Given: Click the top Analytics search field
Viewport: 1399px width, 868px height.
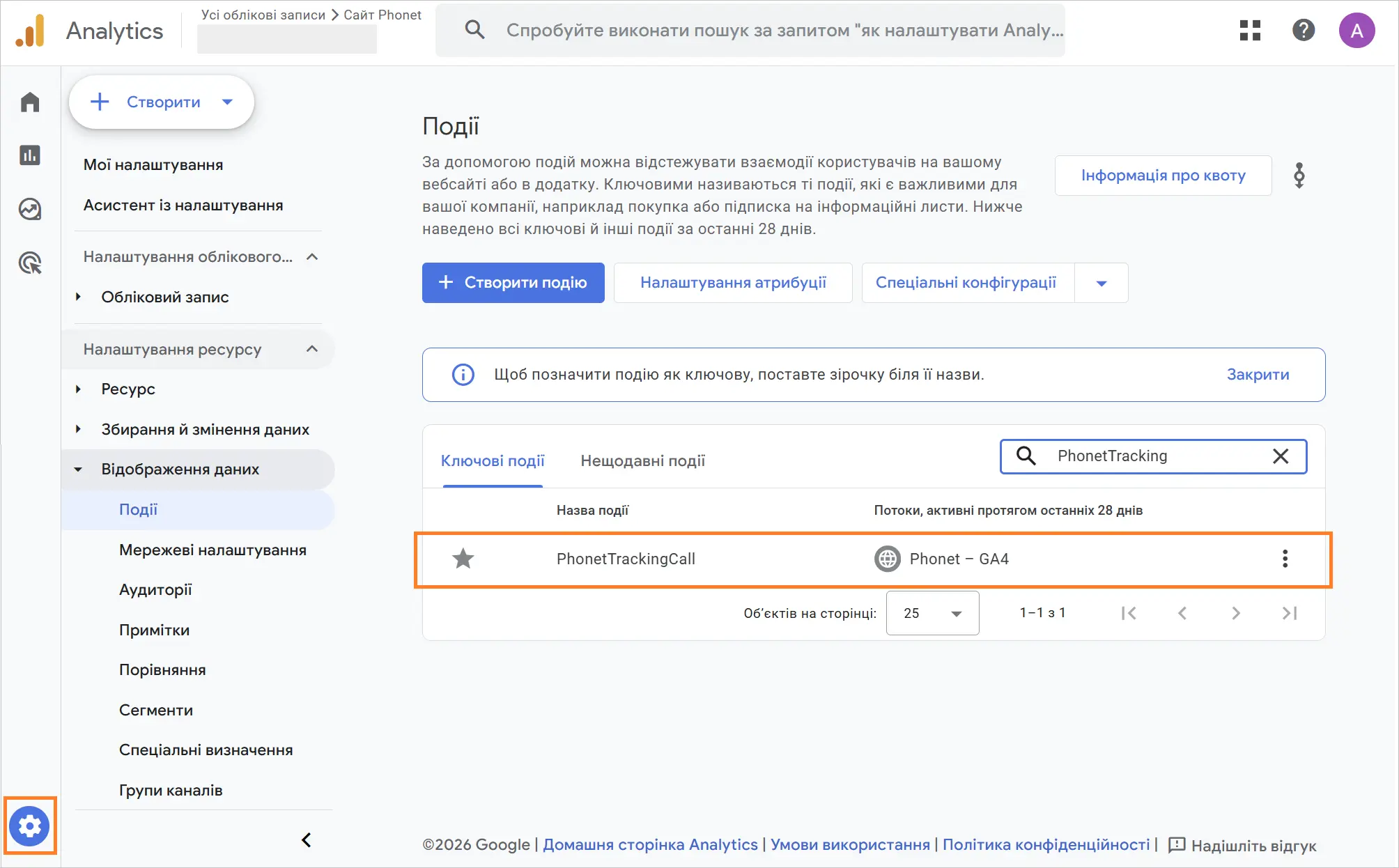Looking at the screenshot, I should (x=784, y=31).
